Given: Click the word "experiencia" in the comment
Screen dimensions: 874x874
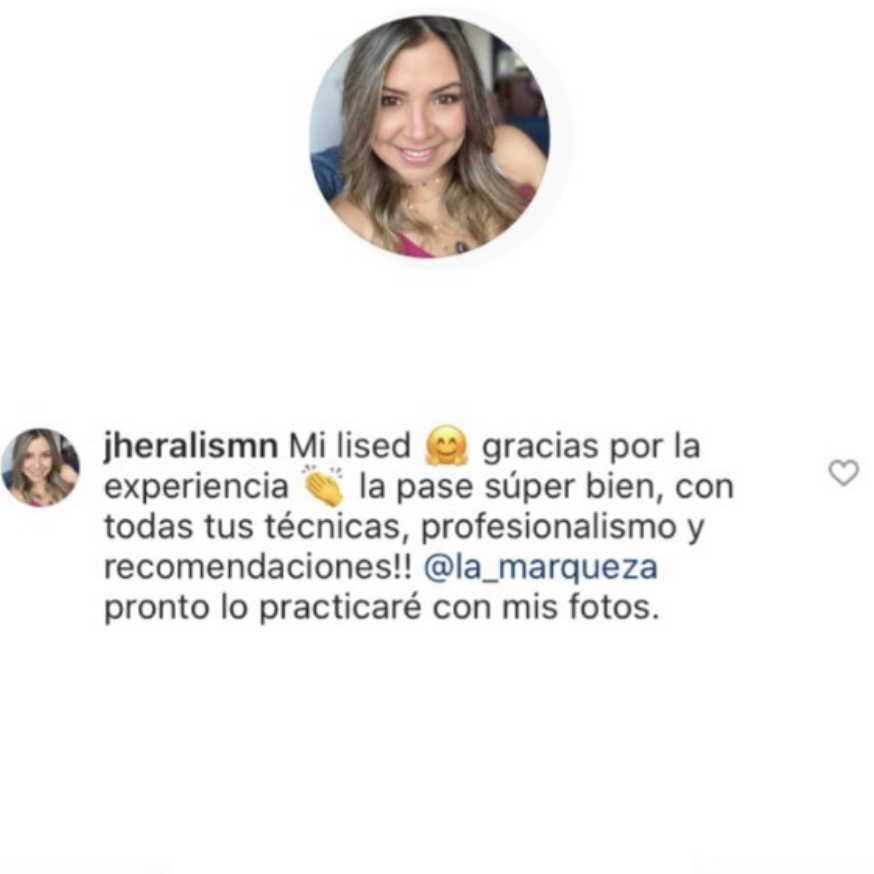Looking at the screenshot, I should (196, 488).
